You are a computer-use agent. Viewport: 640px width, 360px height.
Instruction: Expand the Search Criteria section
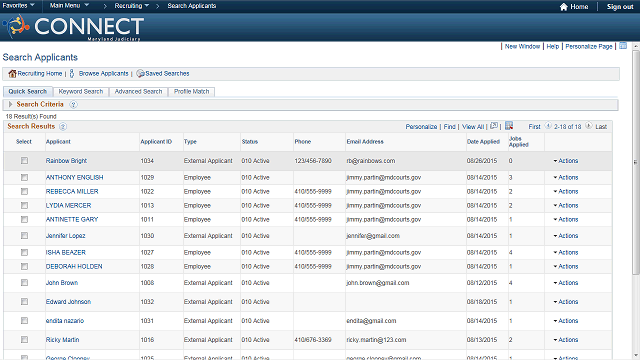(x=11, y=104)
